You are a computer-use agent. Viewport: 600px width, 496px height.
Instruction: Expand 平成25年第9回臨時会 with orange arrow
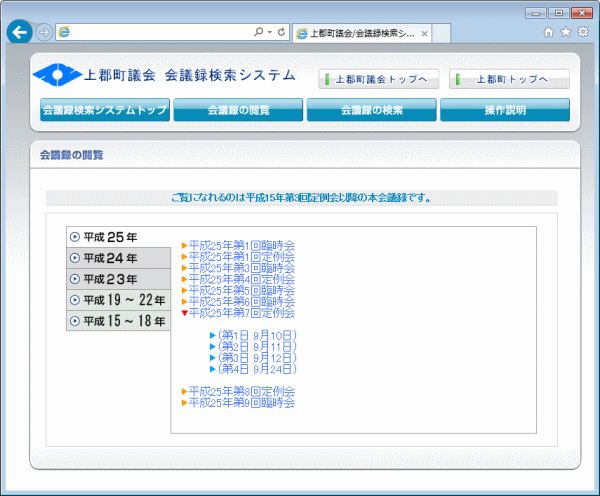click(184, 403)
